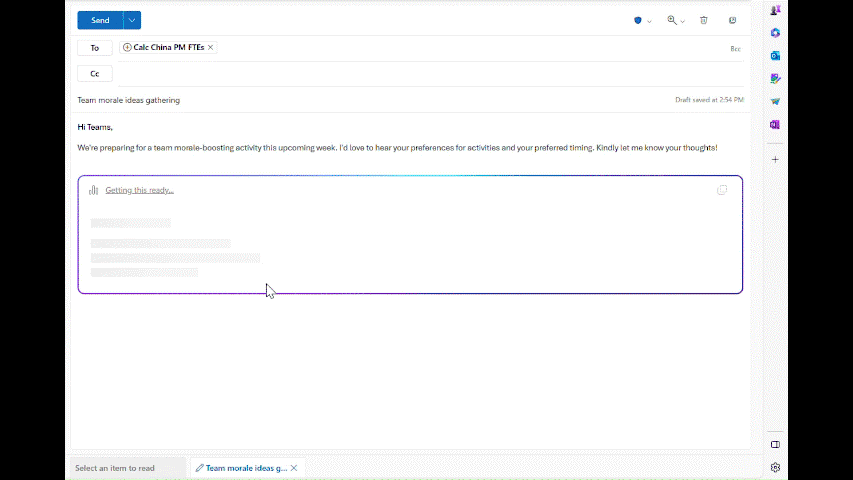Open the Designer pen app in side rail
The width and height of the screenshot is (853, 480).
click(775, 78)
